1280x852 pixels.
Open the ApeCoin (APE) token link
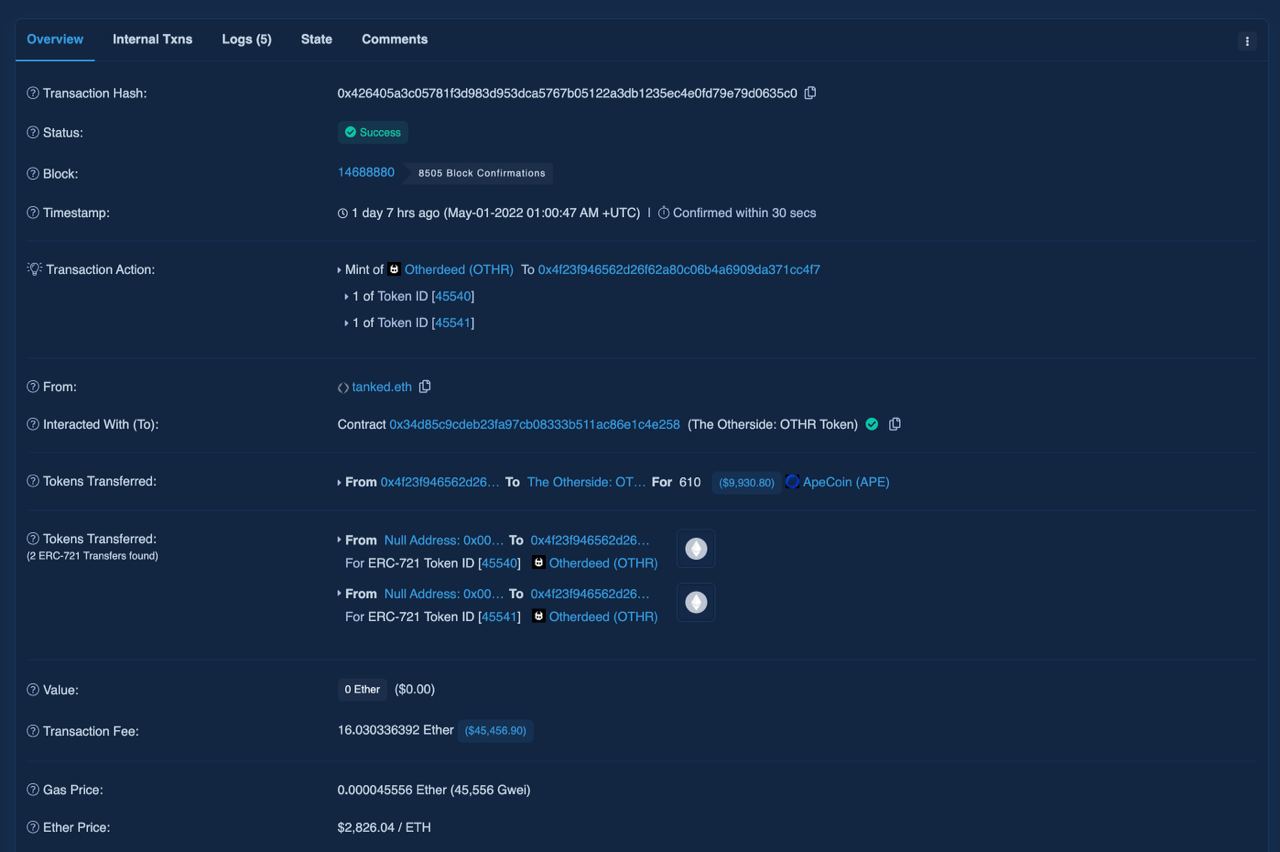846,482
